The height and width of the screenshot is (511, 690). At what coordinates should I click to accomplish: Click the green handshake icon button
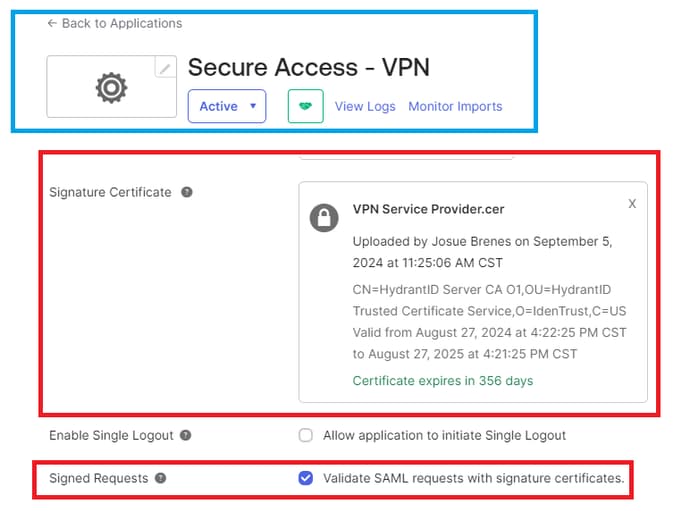(x=305, y=106)
